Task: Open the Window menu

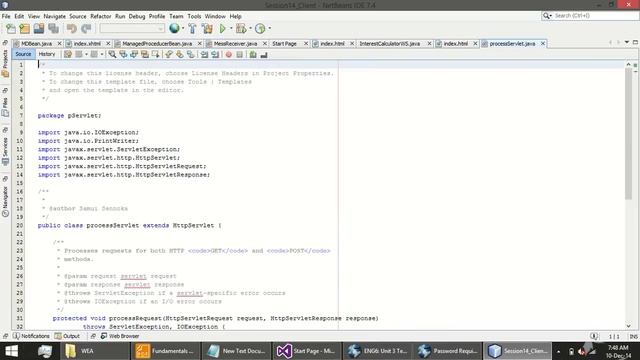Action: pyautogui.click(x=215, y=16)
